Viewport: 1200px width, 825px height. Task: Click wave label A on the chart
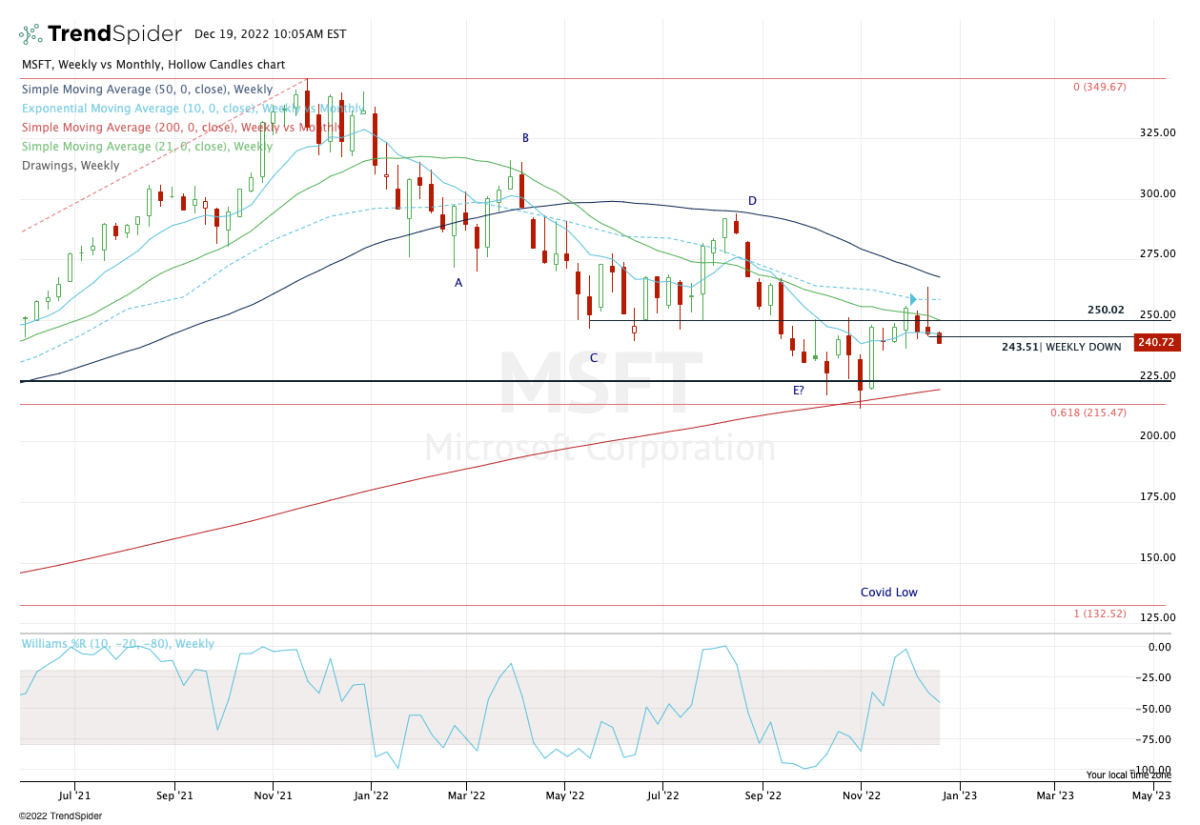[x=458, y=283]
